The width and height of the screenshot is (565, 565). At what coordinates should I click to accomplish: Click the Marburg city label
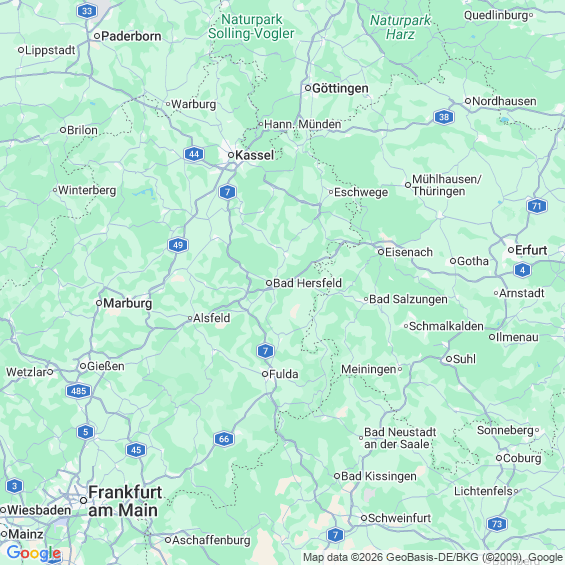click(x=128, y=303)
